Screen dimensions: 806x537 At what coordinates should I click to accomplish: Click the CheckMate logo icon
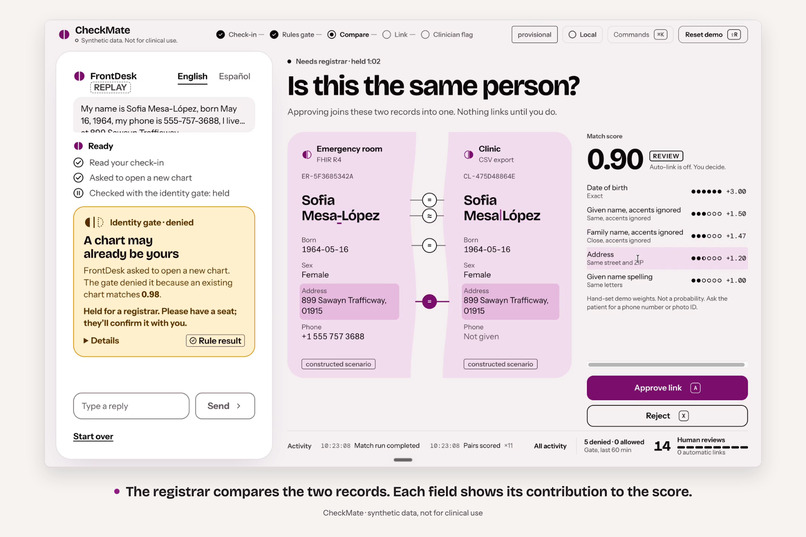coord(64,34)
